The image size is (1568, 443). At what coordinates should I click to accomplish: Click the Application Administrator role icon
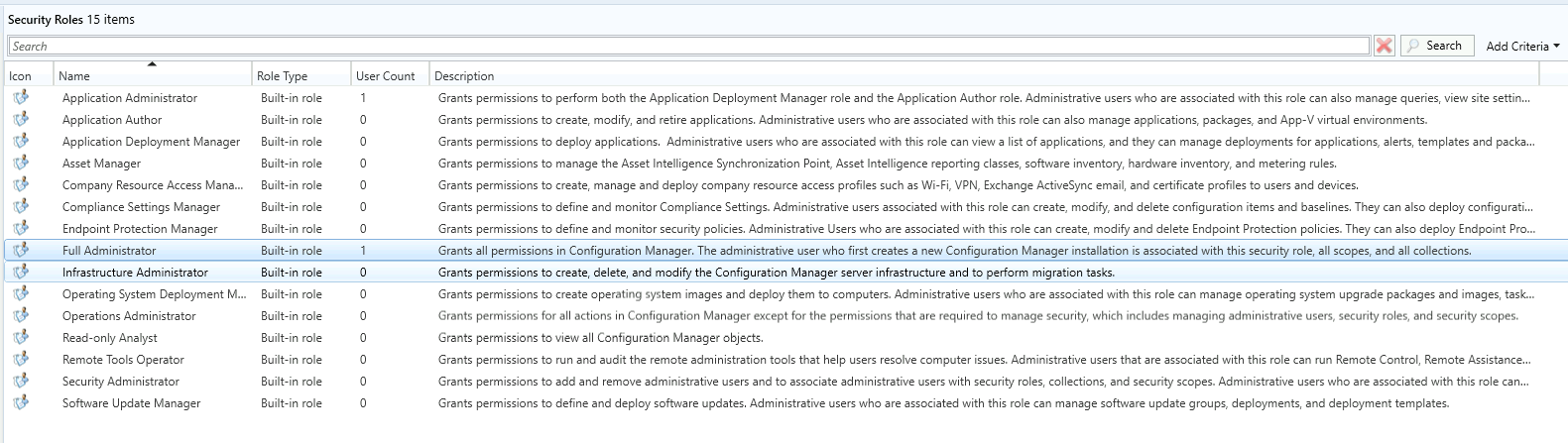tap(21, 98)
